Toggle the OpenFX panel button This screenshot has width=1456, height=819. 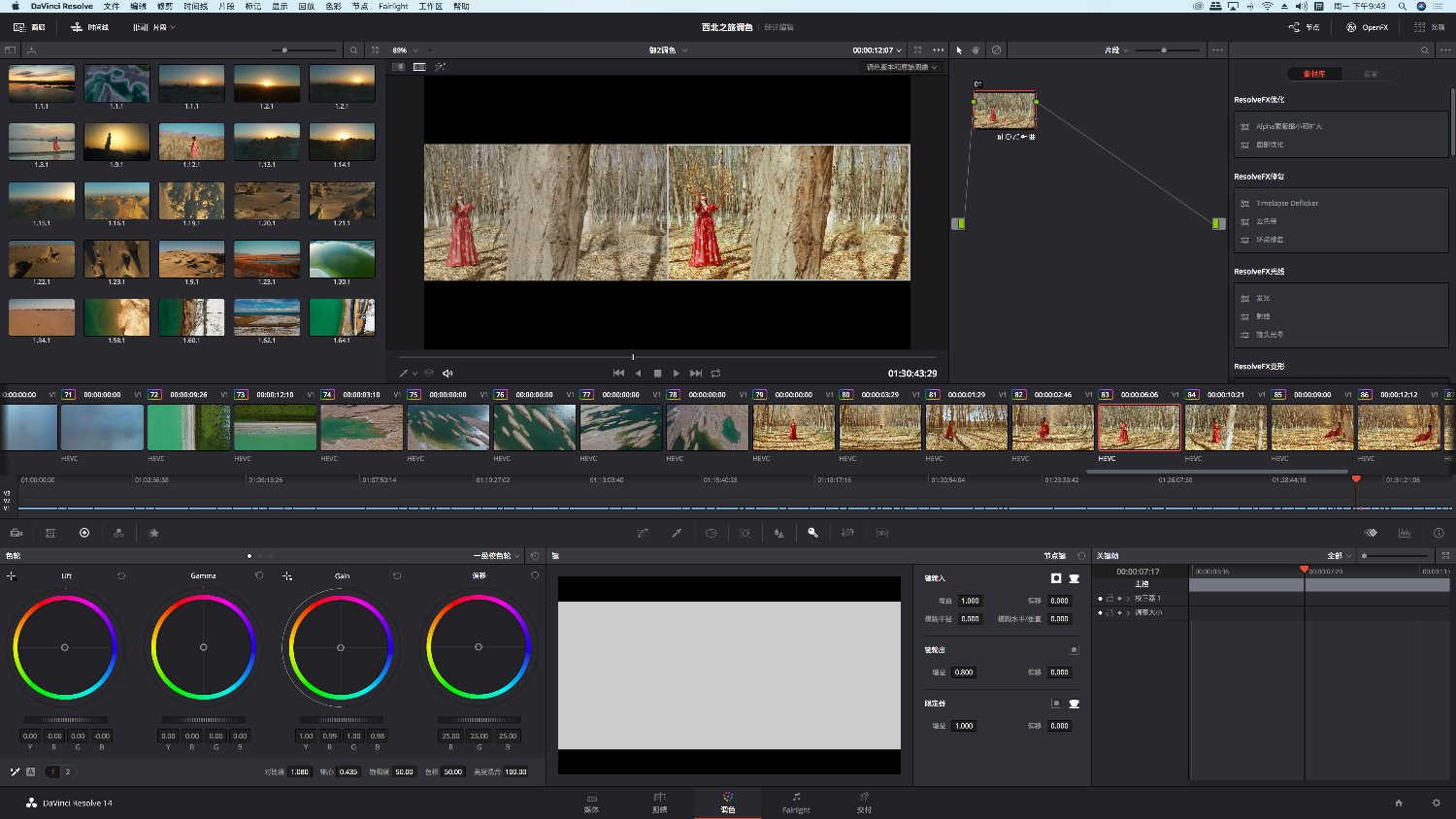(1367, 27)
